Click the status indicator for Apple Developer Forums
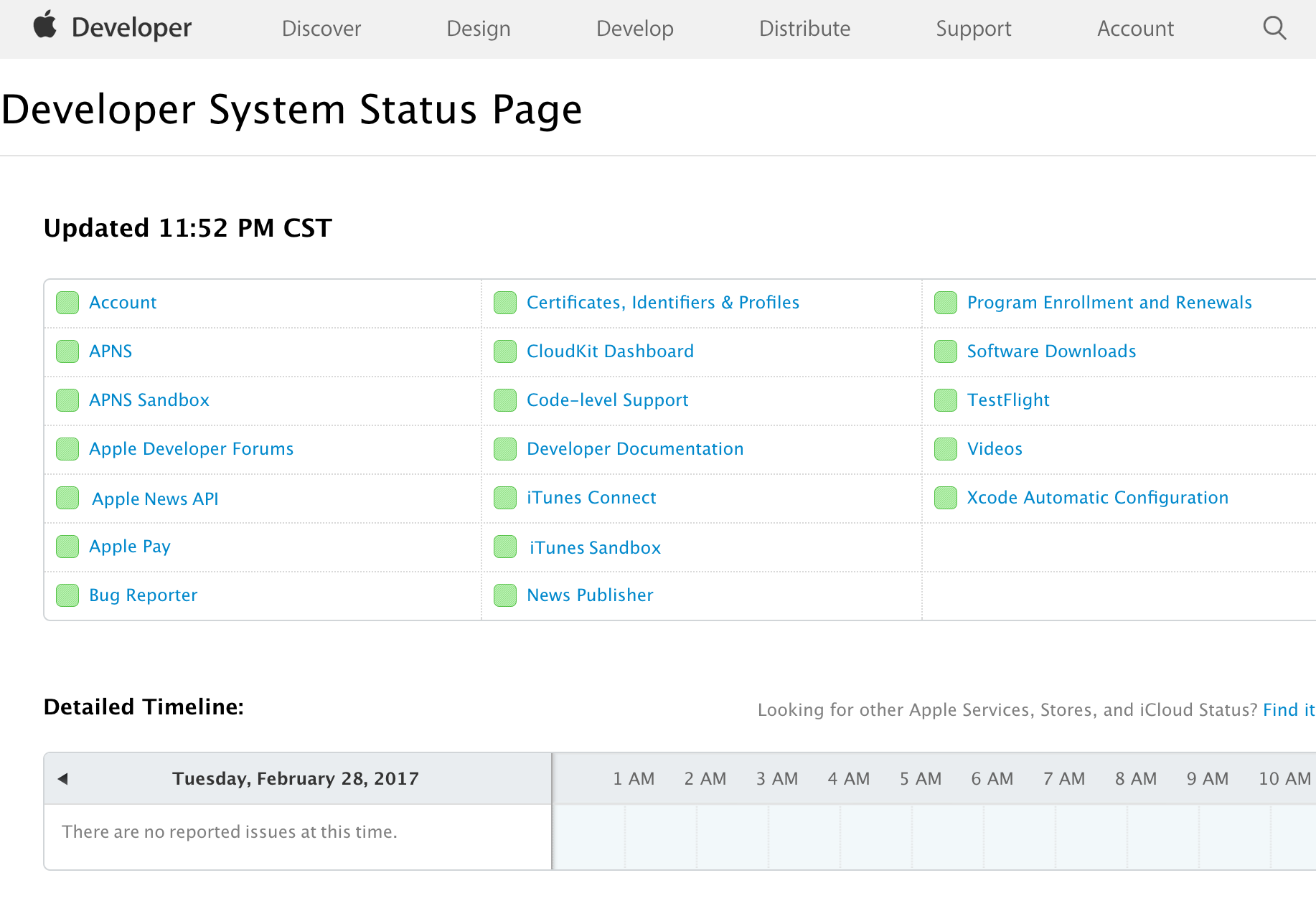Image resolution: width=1316 pixels, height=921 pixels. [x=67, y=449]
